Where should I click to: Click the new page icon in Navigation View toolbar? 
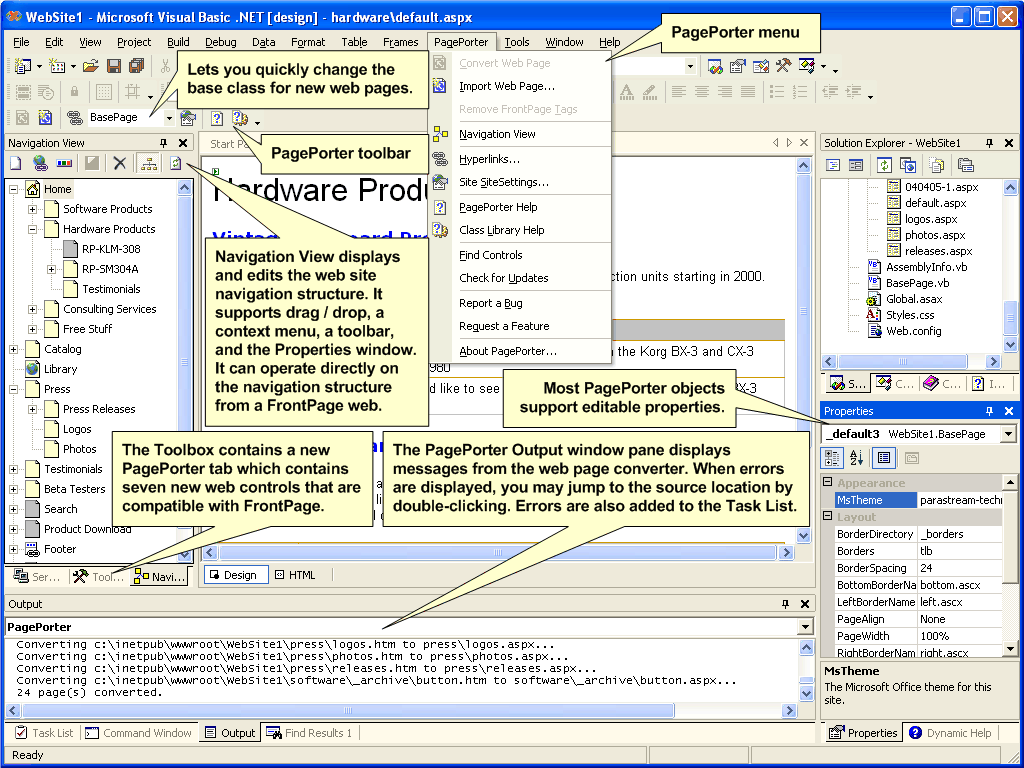tap(16, 163)
